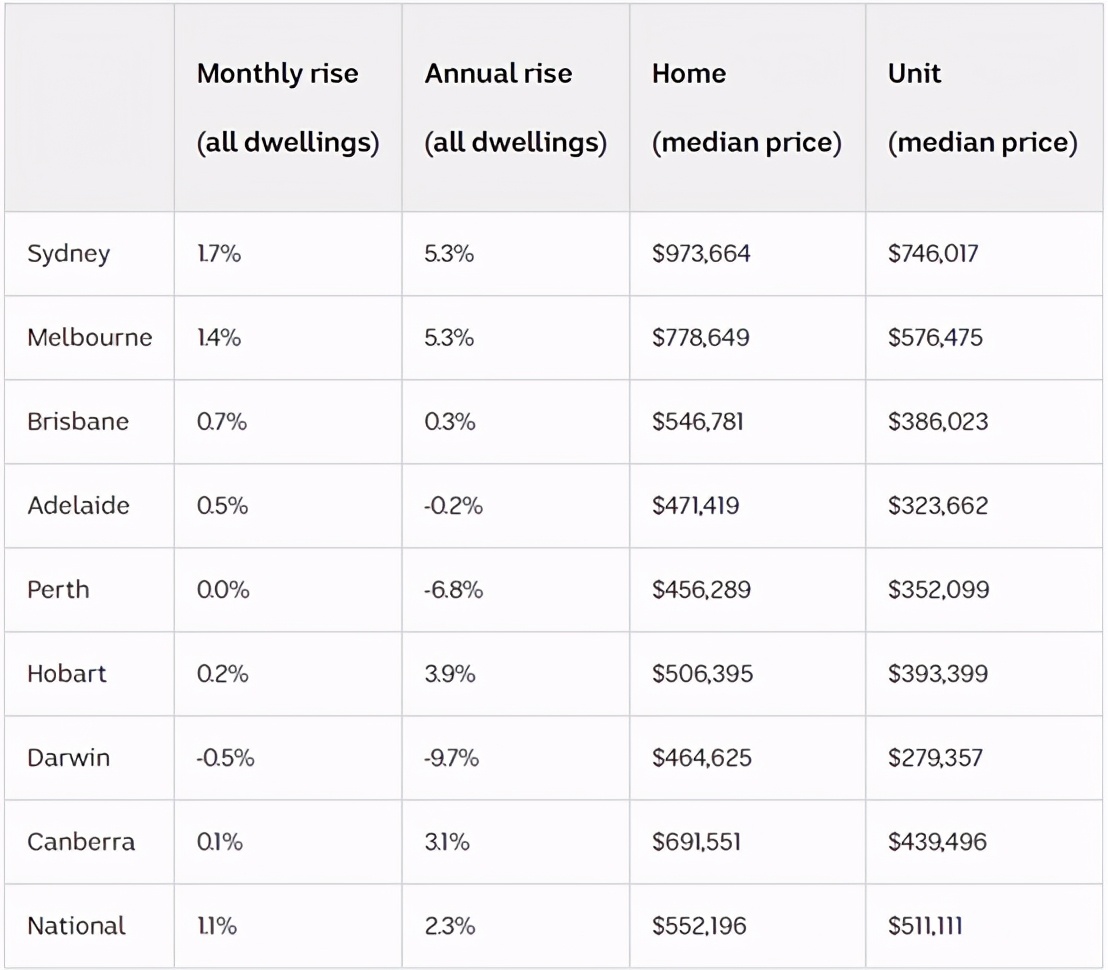Viewport: 1108px width, 970px height.
Task: Select Melbourne's unit price $576,475
Action: [935, 338]
